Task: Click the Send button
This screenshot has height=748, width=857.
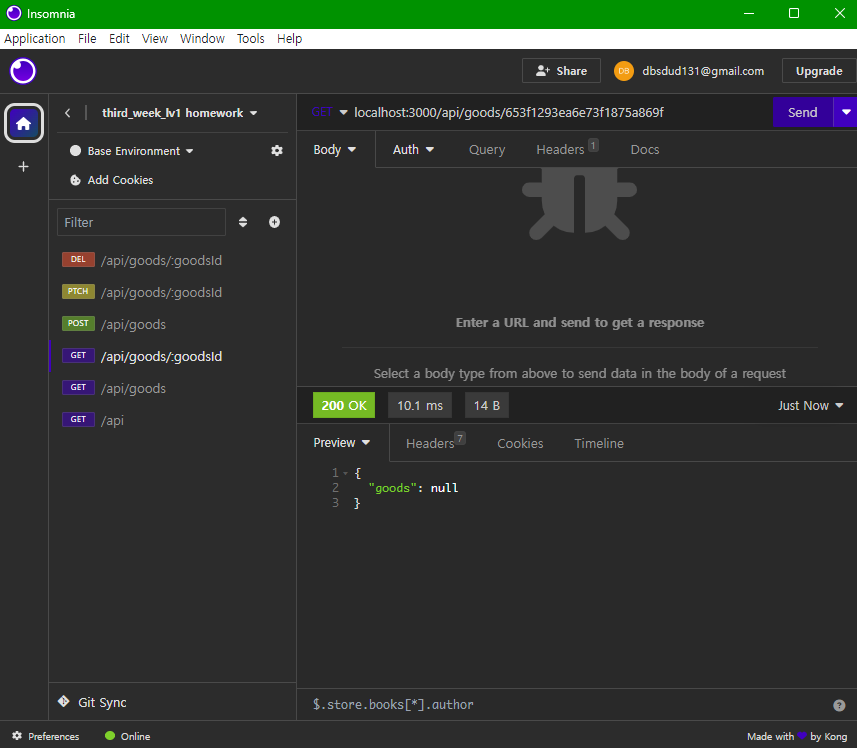Action: [802, 112]
